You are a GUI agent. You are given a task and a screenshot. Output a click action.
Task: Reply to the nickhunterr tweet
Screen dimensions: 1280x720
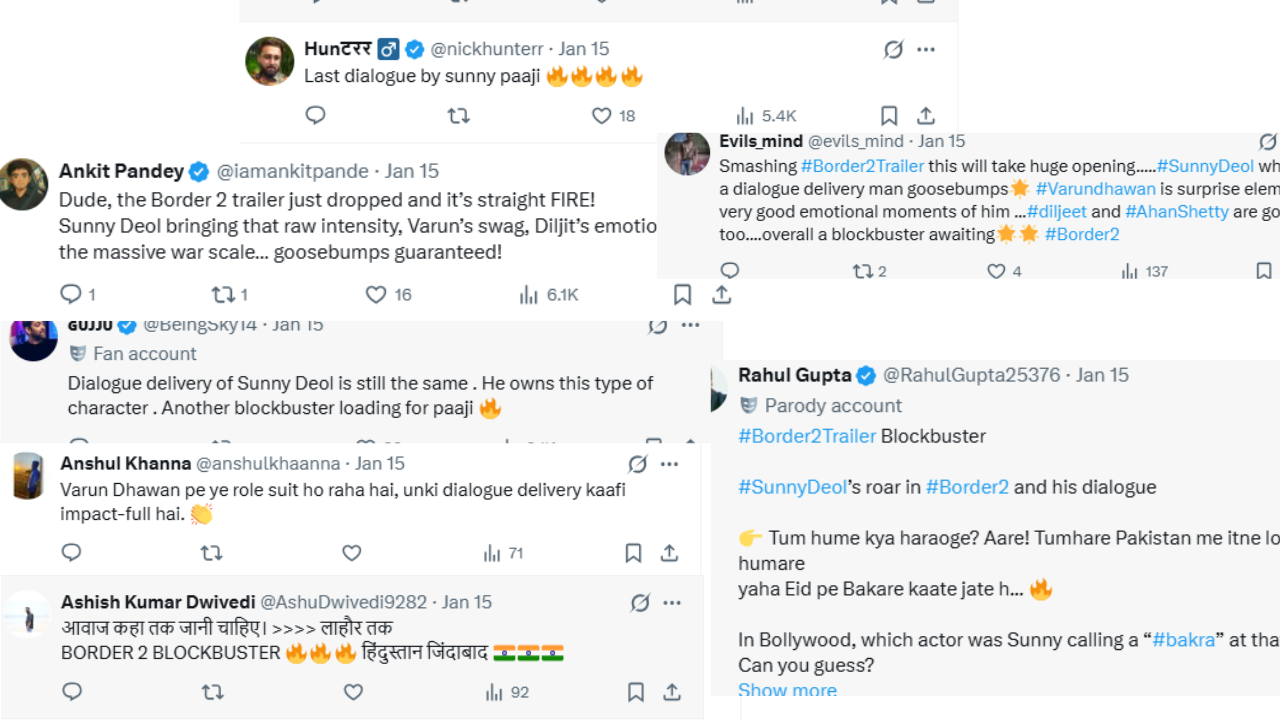[x=315, y=116]
